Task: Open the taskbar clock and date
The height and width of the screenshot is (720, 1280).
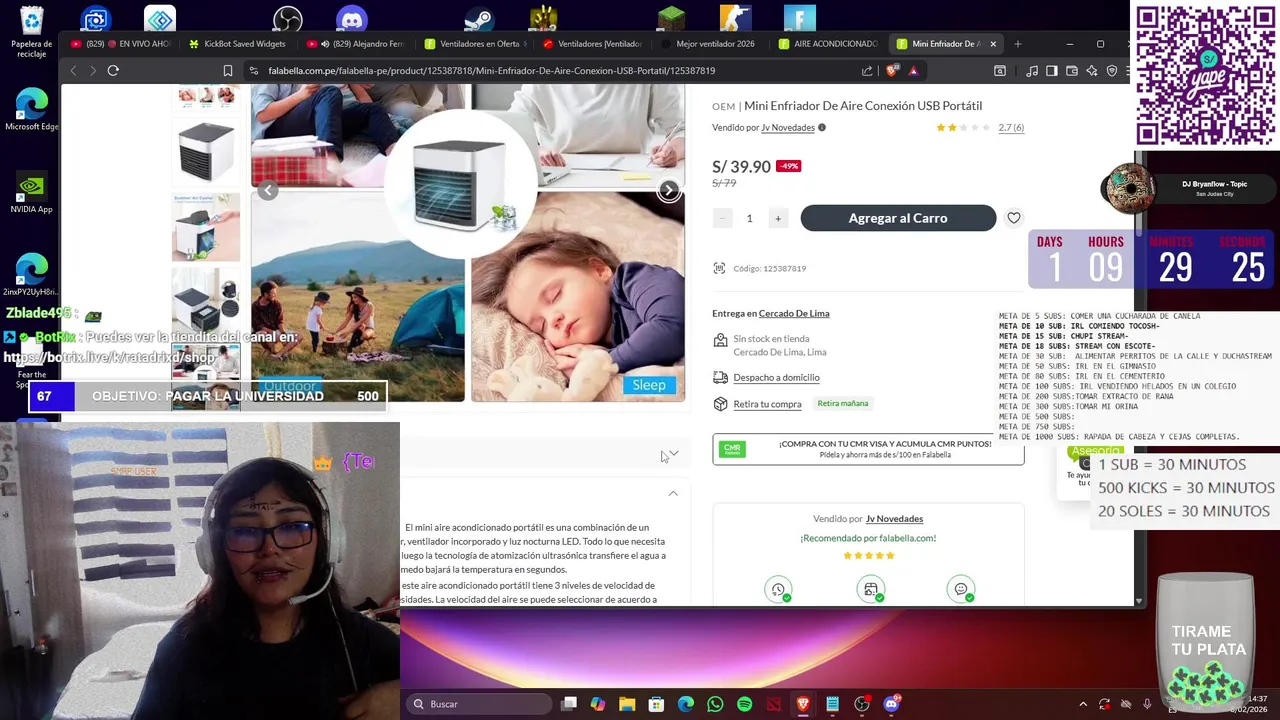Action: click(1248, 704)
